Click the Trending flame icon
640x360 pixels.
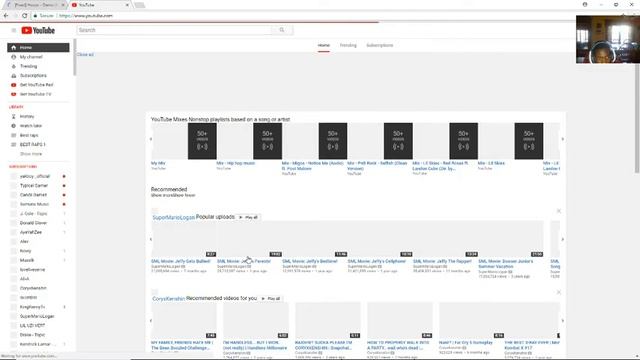click(13, 66)
